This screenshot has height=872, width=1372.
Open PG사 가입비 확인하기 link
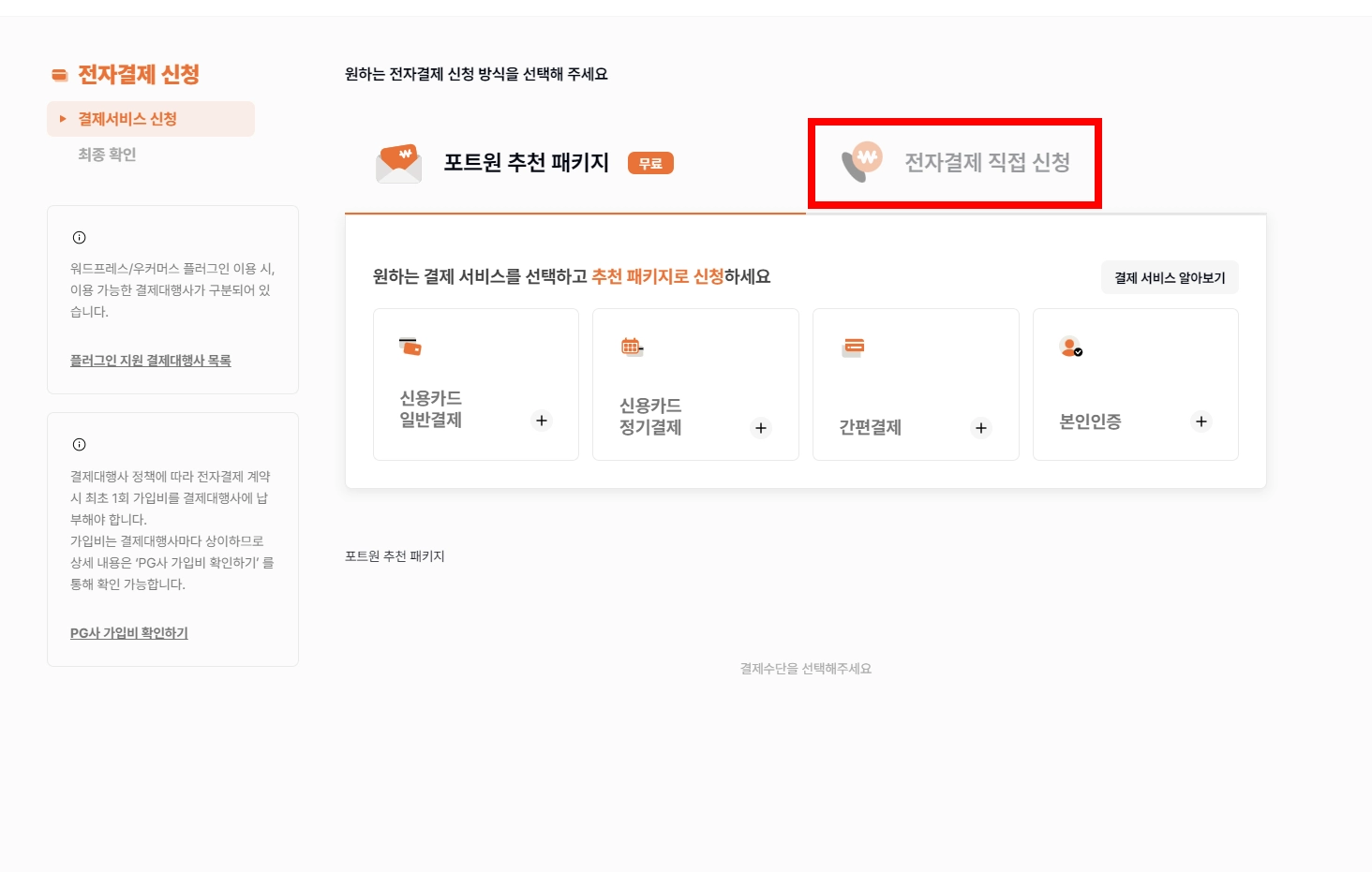129,633
